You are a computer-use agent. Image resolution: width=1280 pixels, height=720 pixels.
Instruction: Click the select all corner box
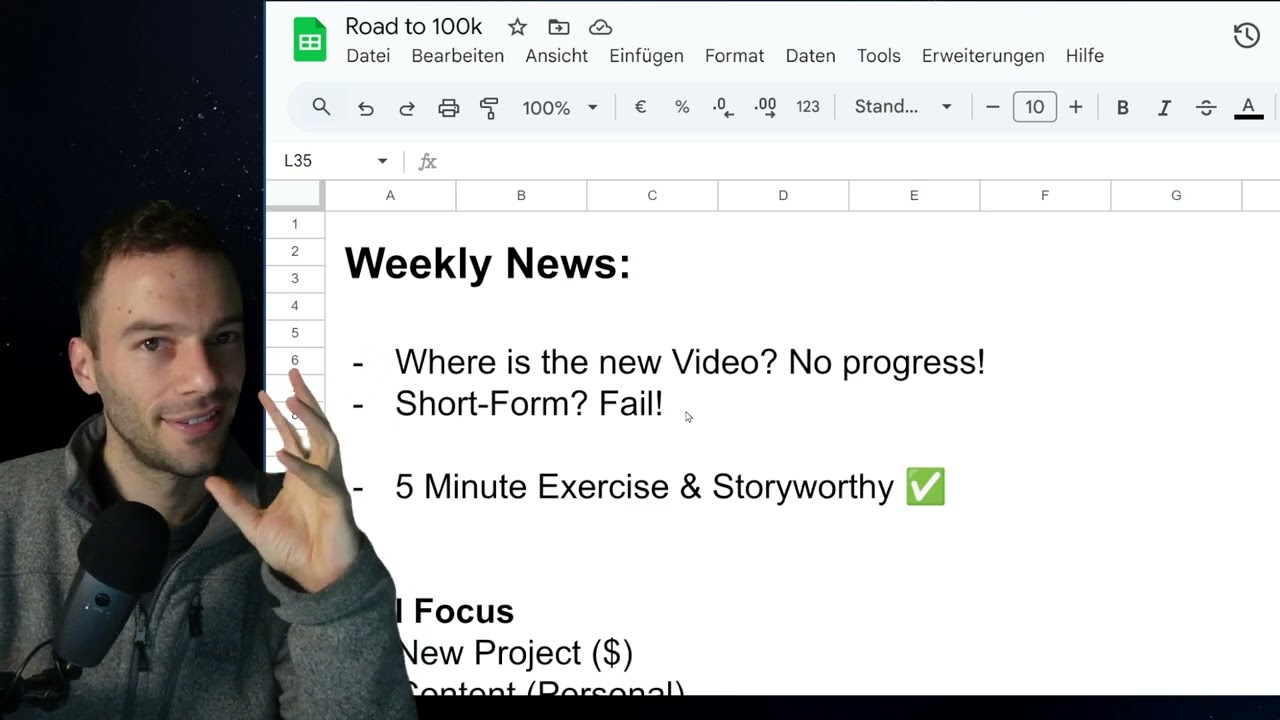coord(295,196)
